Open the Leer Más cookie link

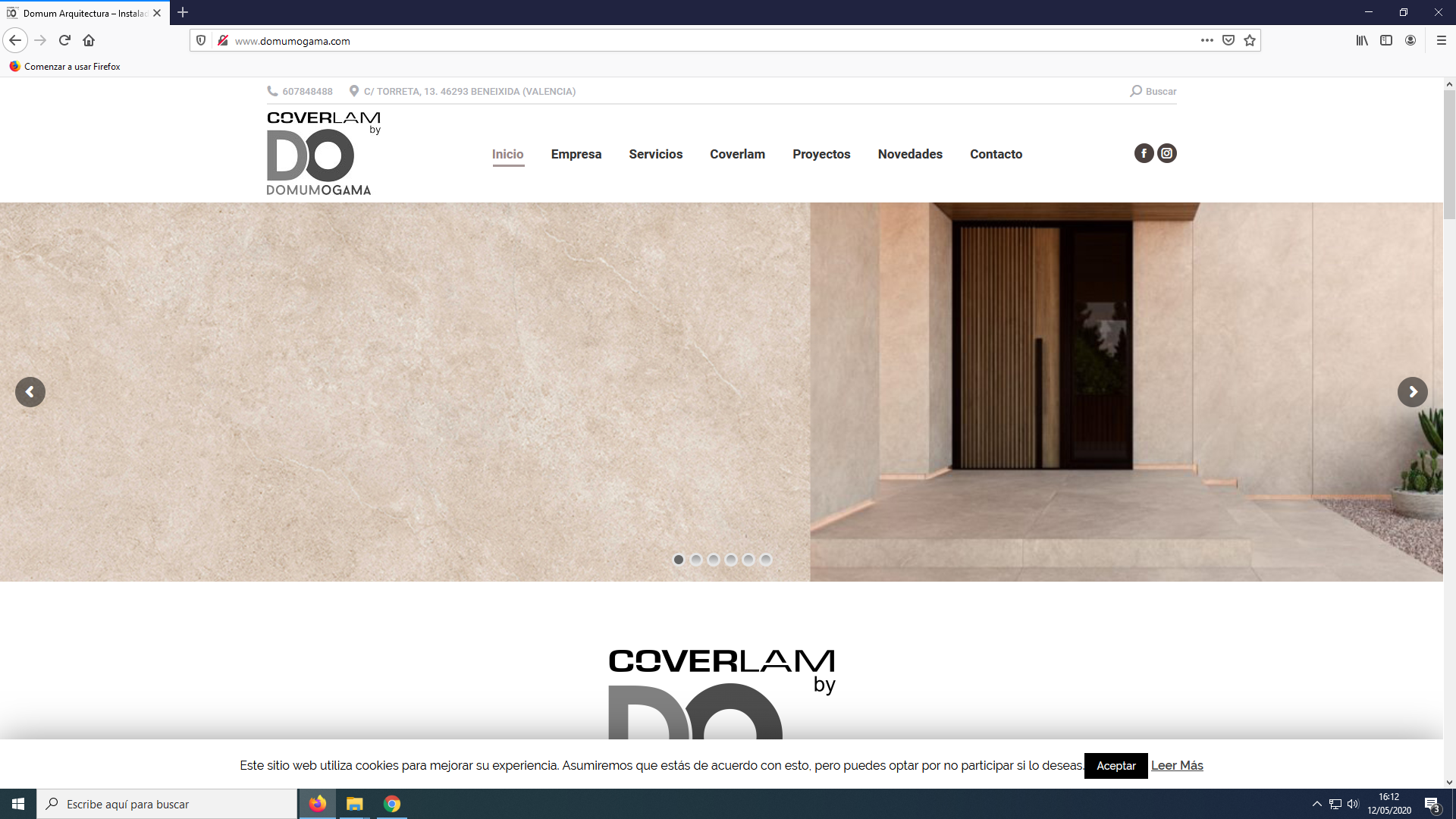1177,766
